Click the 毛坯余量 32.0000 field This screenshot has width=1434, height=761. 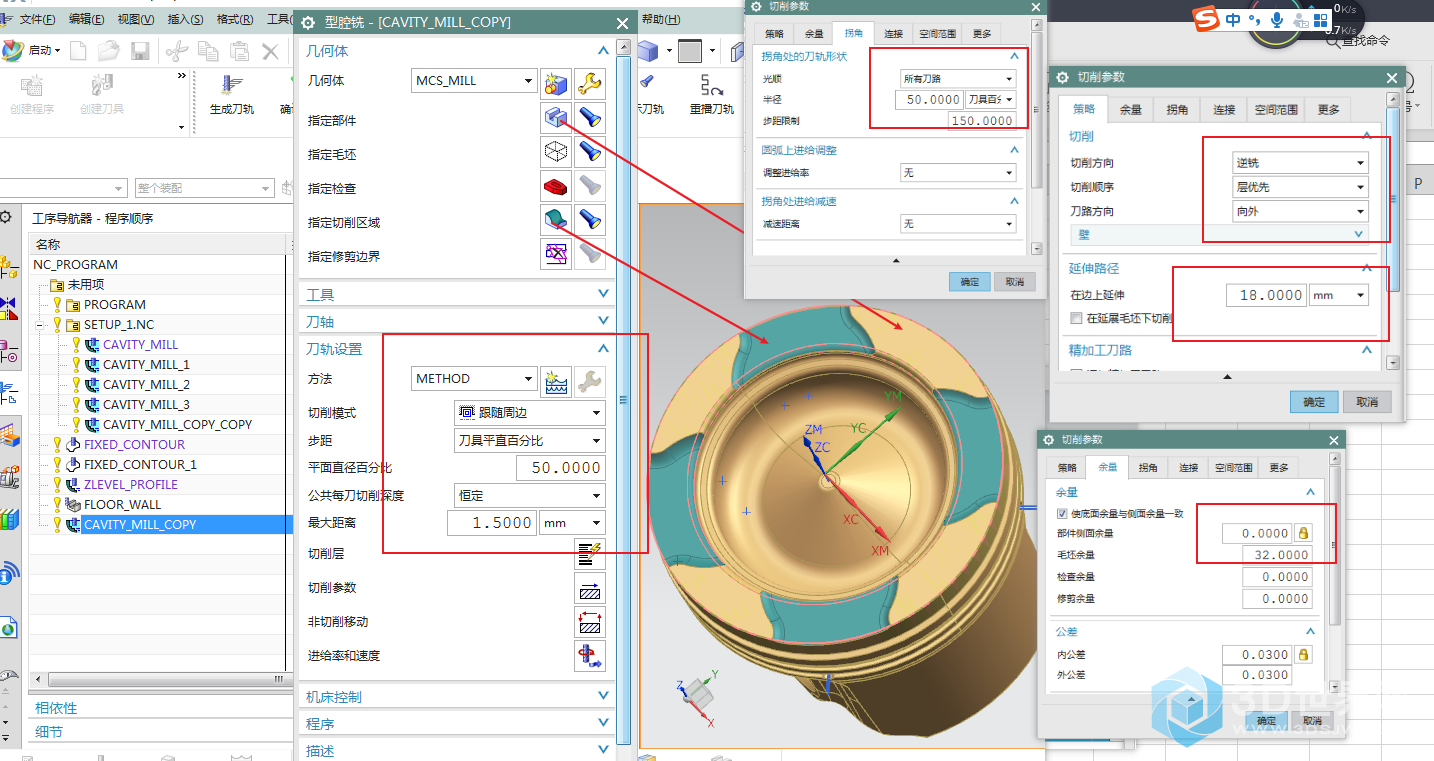click(1277, 555)
